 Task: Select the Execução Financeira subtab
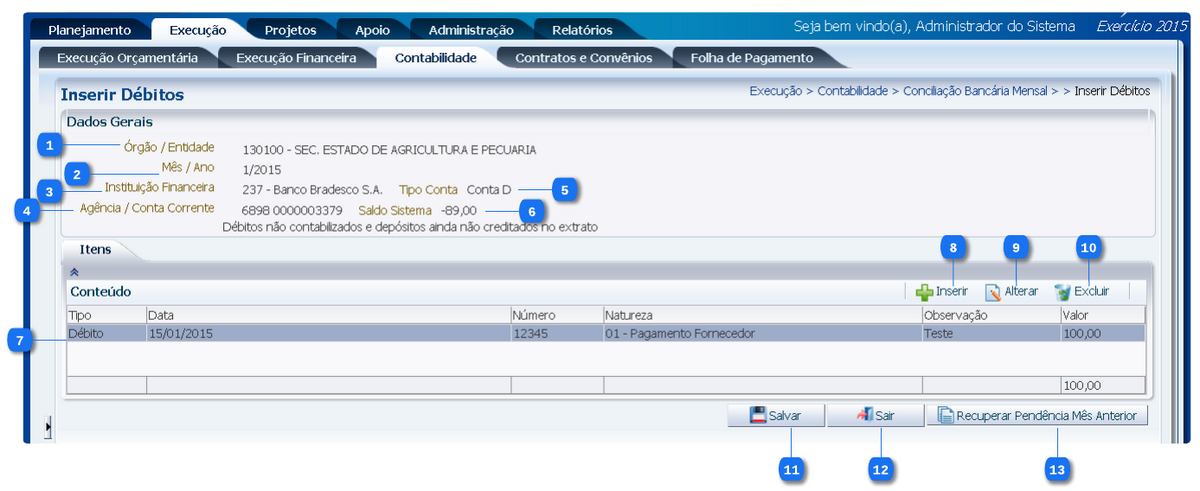tap(296, 58)
